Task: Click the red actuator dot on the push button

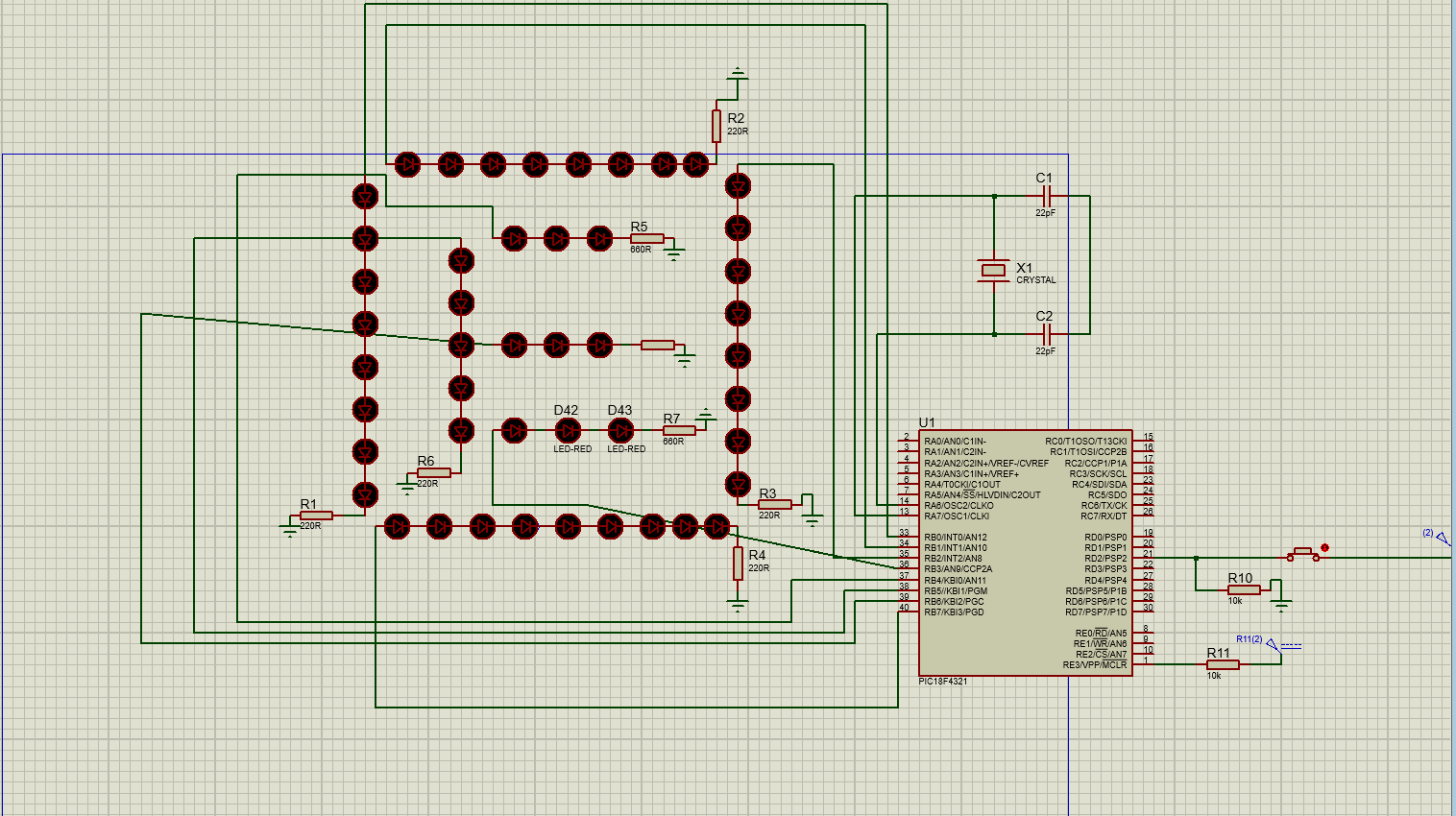Action: point(1324,548)
